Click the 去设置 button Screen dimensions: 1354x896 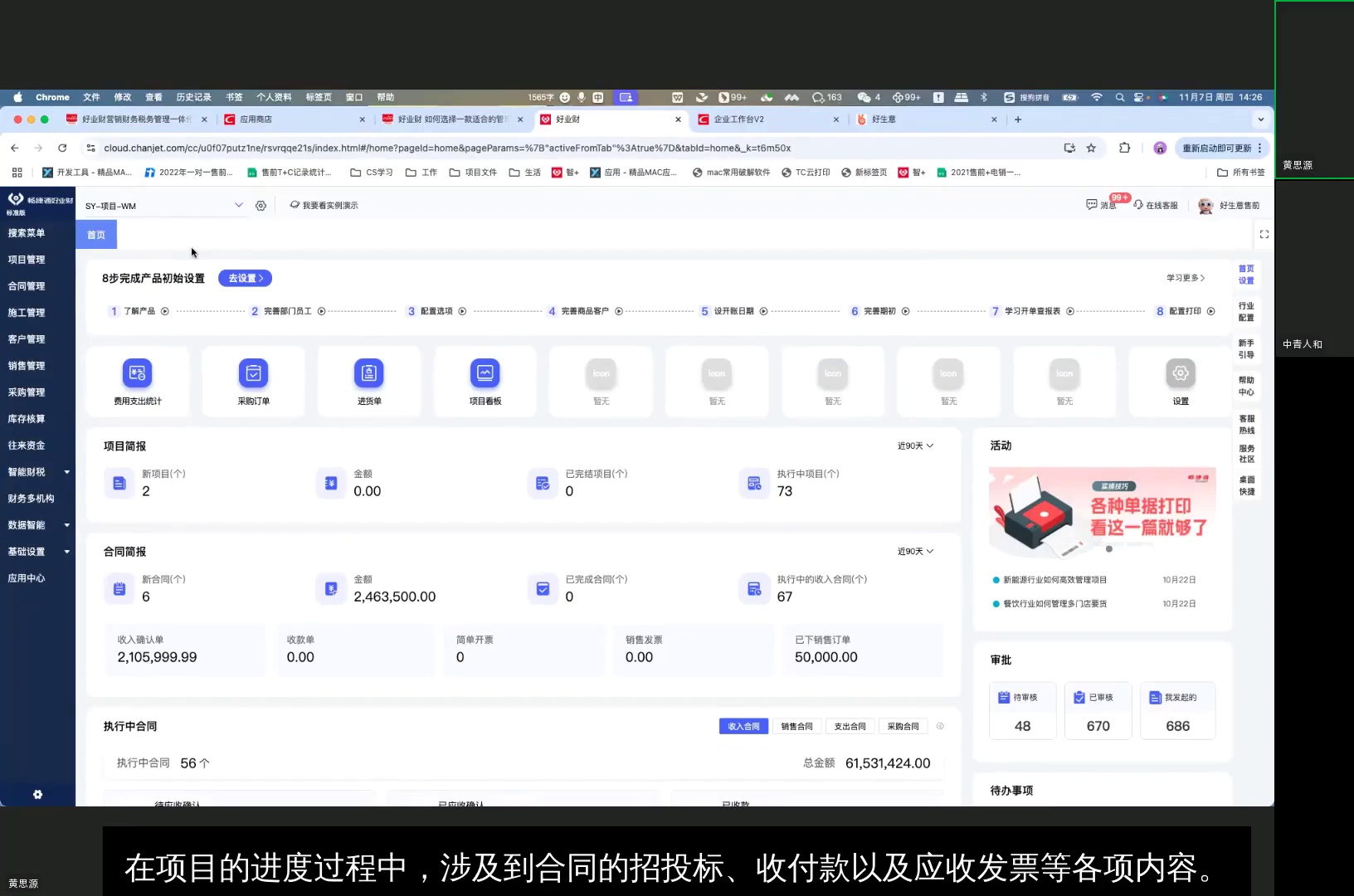click(x=245, y=278)
